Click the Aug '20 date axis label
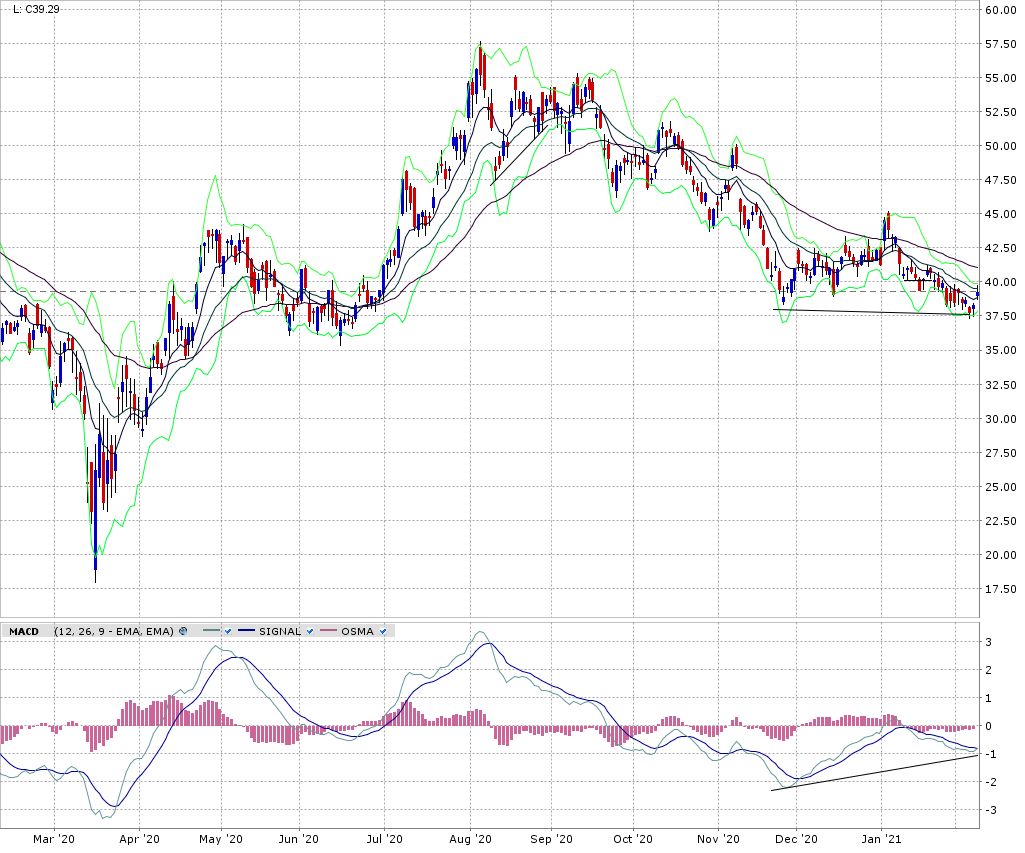 tap(470, 839)
